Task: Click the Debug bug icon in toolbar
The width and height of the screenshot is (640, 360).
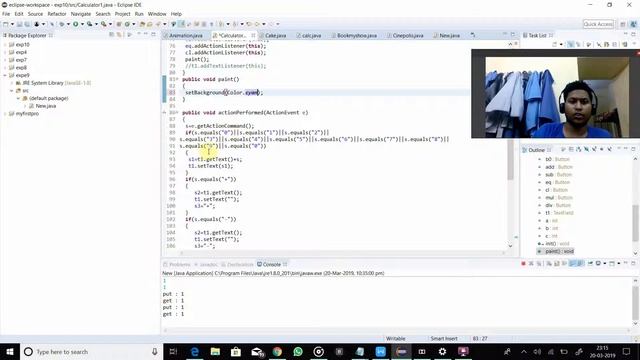Action: point(62,24)
